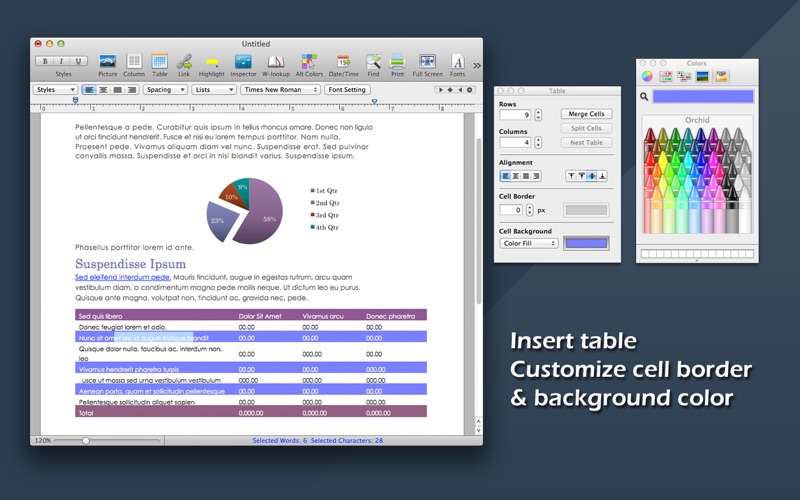The height and width of the screenshot is (500, 800).
Task: Justify text in the format bar
Action: pos(117,90)
